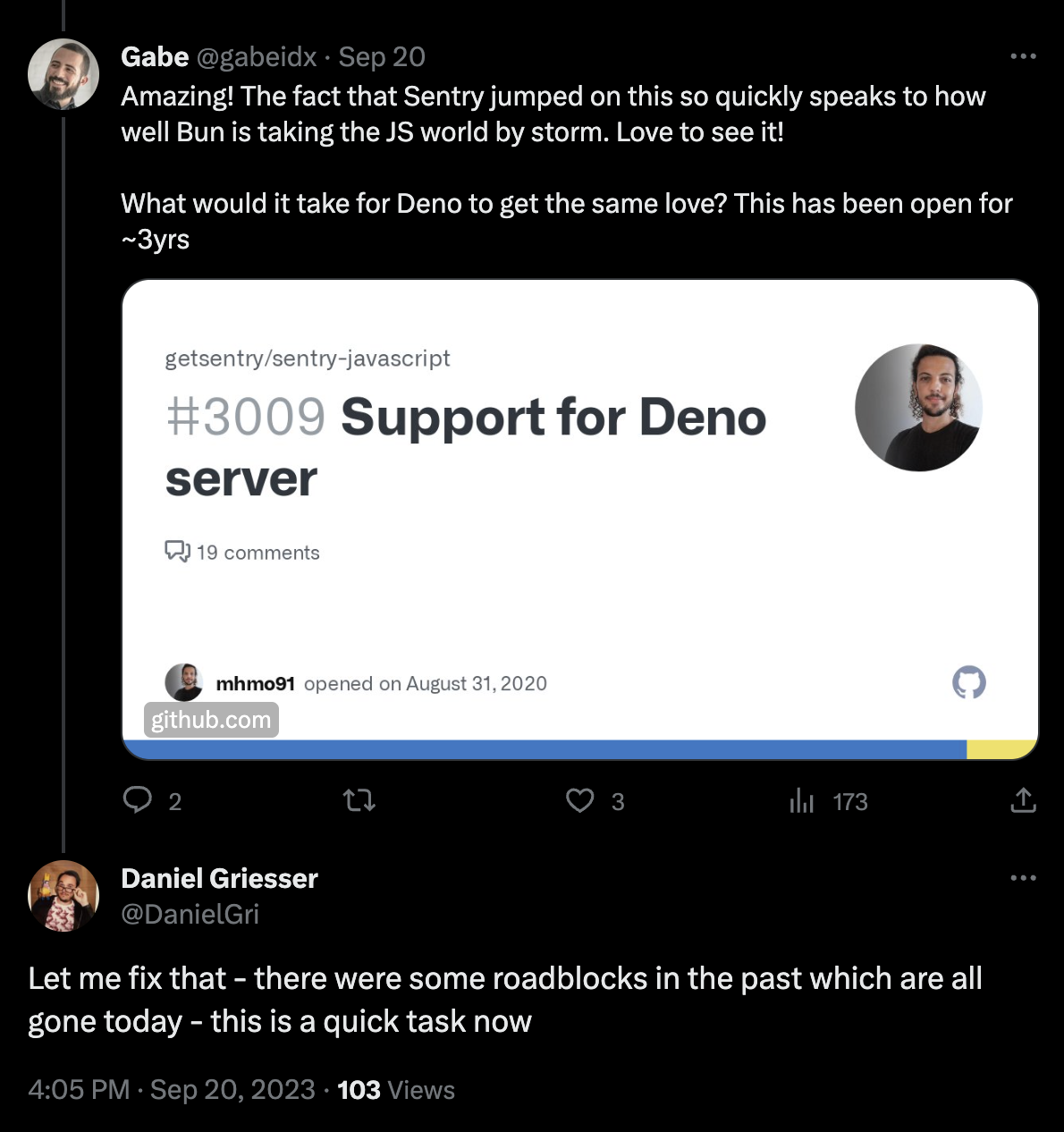Open the reply comments on Gabe's tweet
The height and width of the screenshot is (1132, 1064).
(x=140, y=801)
